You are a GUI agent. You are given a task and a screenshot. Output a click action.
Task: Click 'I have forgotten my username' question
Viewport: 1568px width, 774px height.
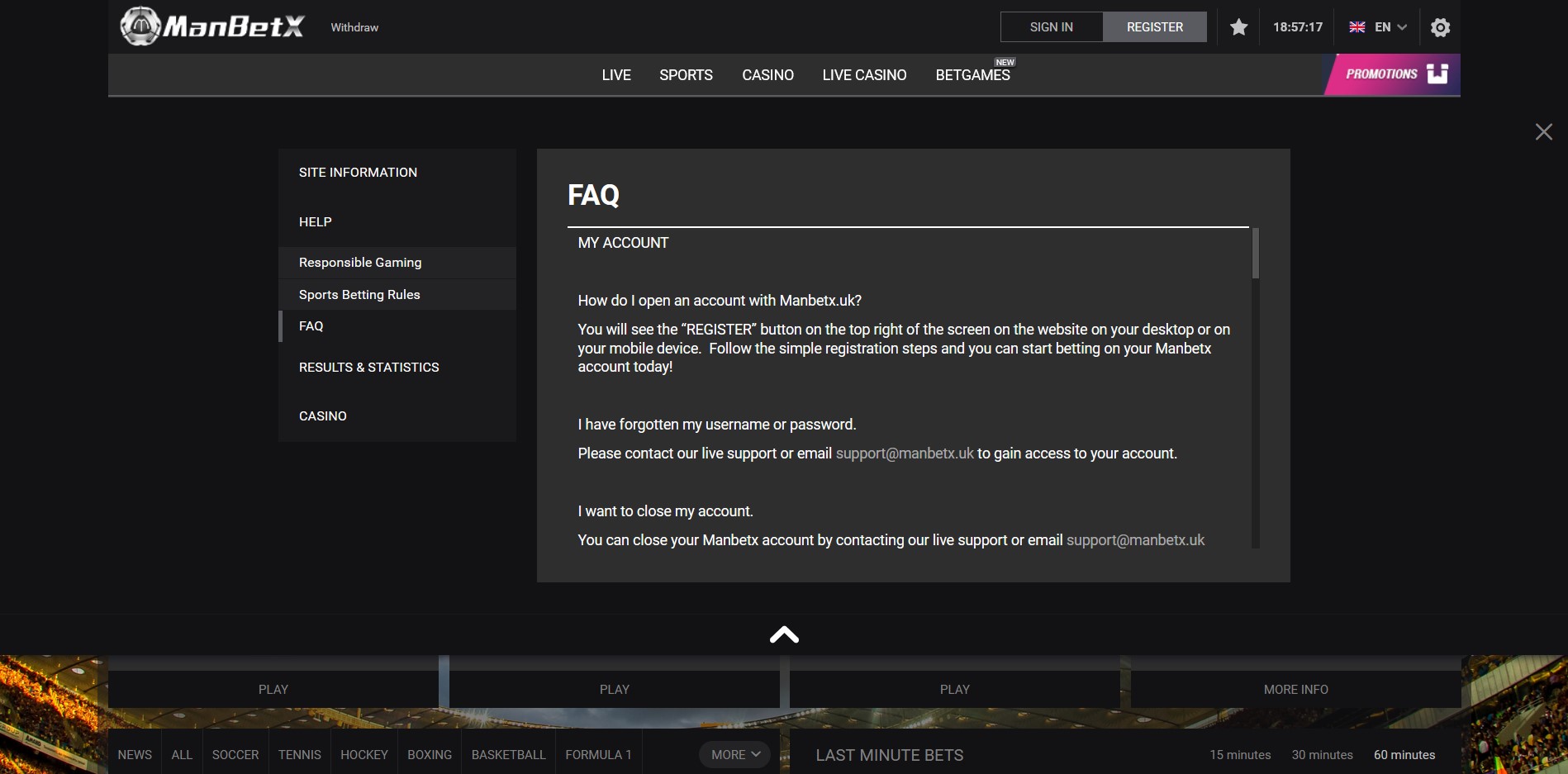717,425
